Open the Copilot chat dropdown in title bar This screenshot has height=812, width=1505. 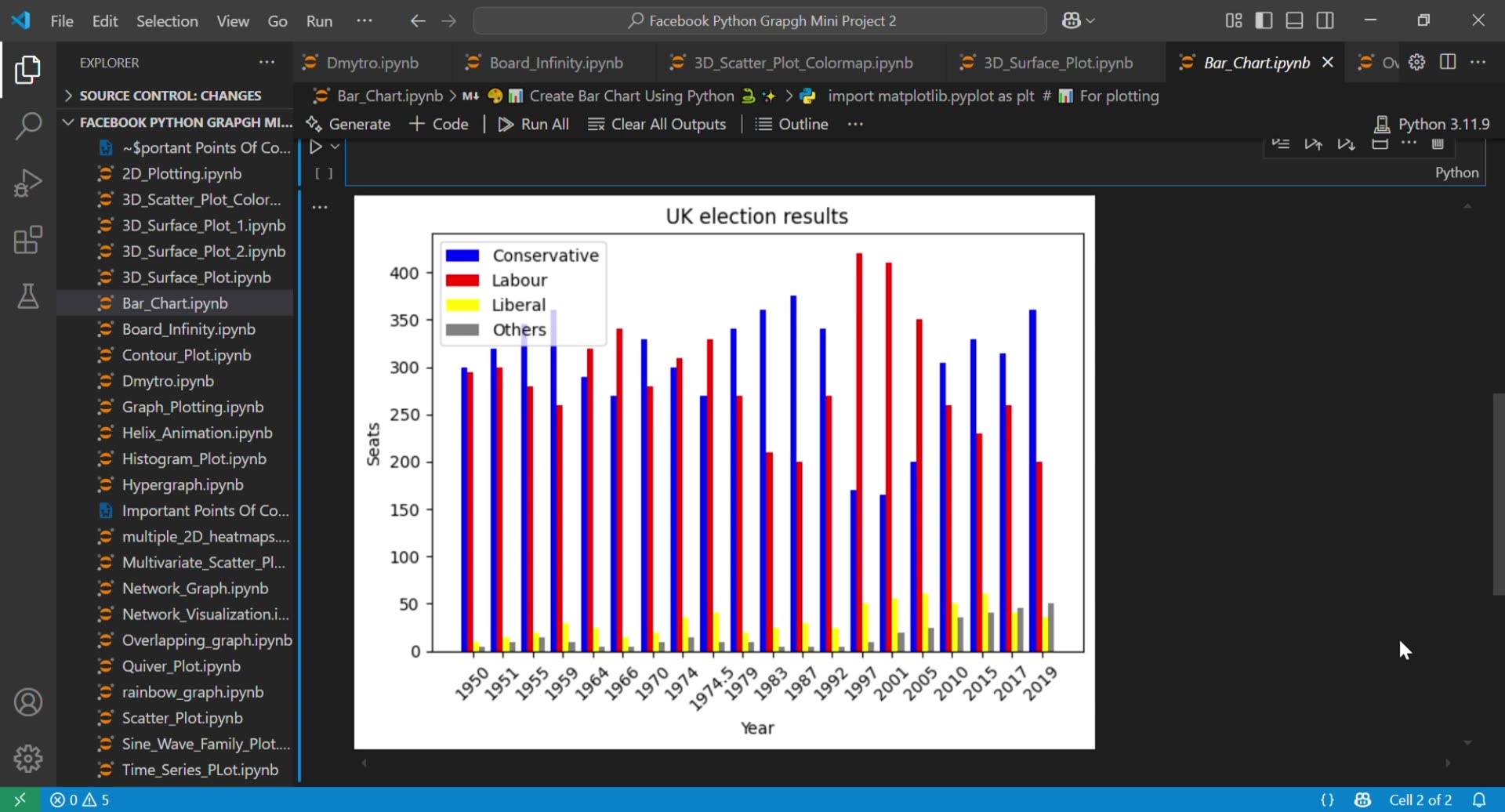[1078, 20]
